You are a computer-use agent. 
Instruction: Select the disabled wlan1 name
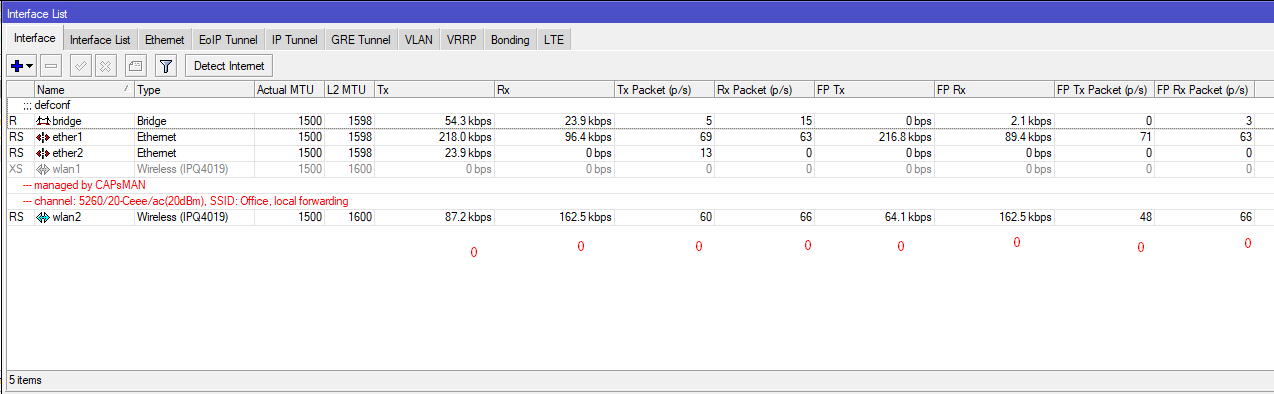point(66,169)
